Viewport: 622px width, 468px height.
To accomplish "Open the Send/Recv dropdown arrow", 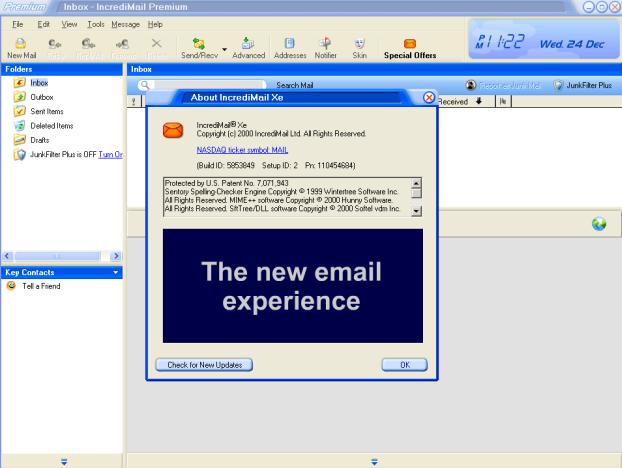I will pos(225,49).
